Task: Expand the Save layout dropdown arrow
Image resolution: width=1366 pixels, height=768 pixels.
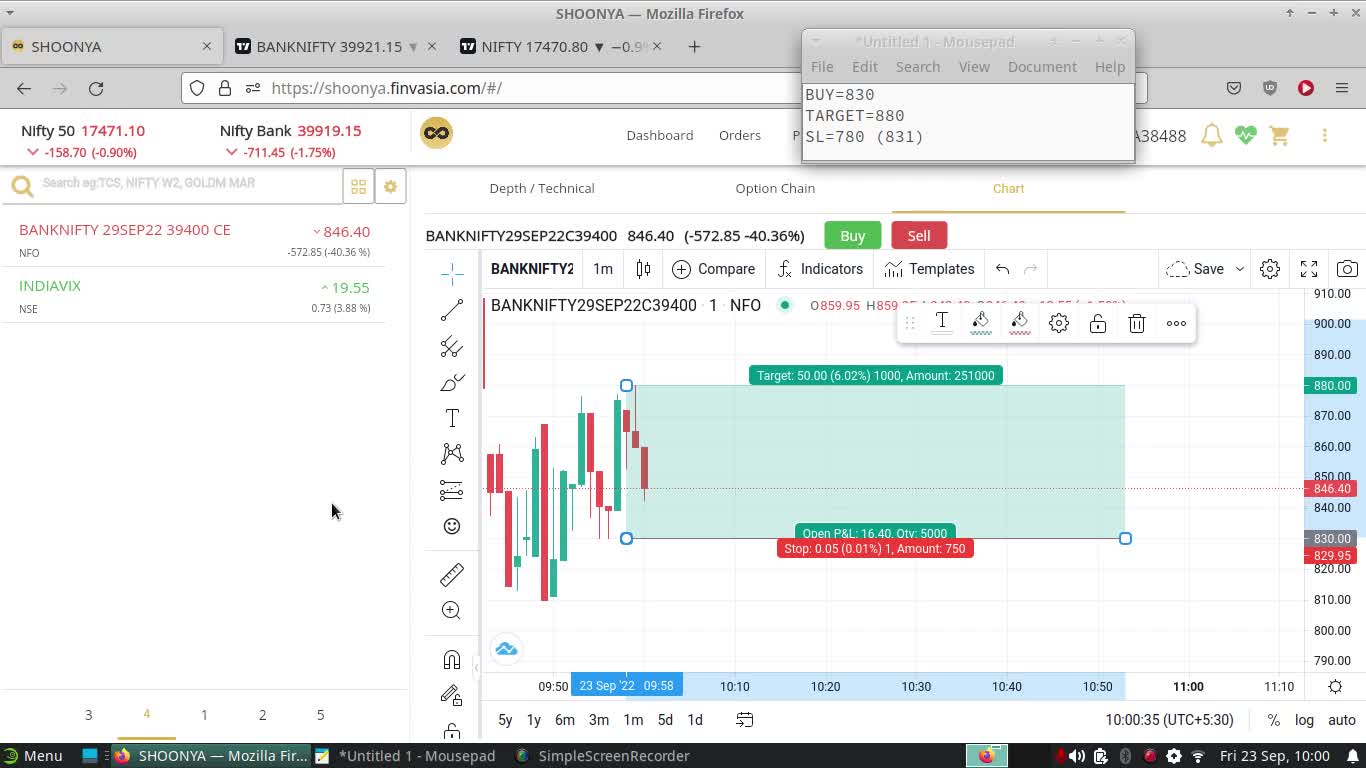Action: [x=1239, y=269]
